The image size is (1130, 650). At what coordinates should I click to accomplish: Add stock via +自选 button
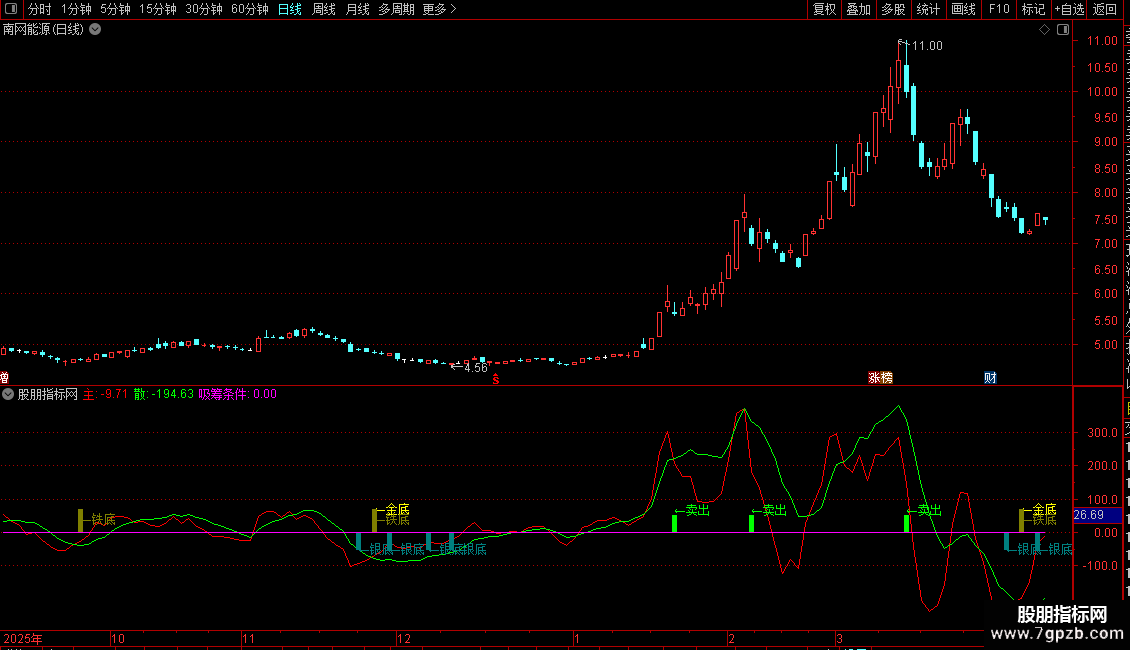[1069, 9]
